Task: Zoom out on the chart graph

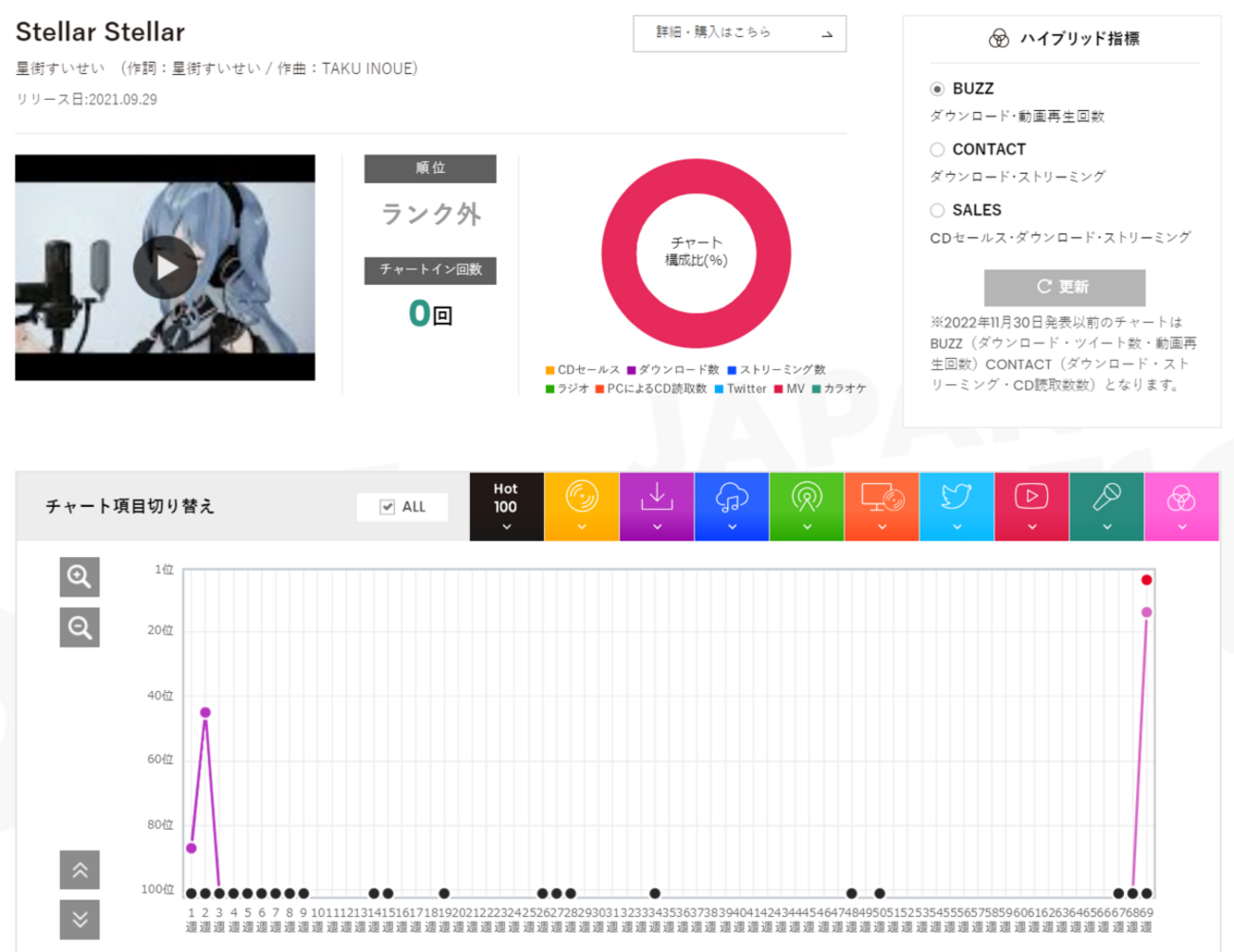Action: tap(80, 627)
